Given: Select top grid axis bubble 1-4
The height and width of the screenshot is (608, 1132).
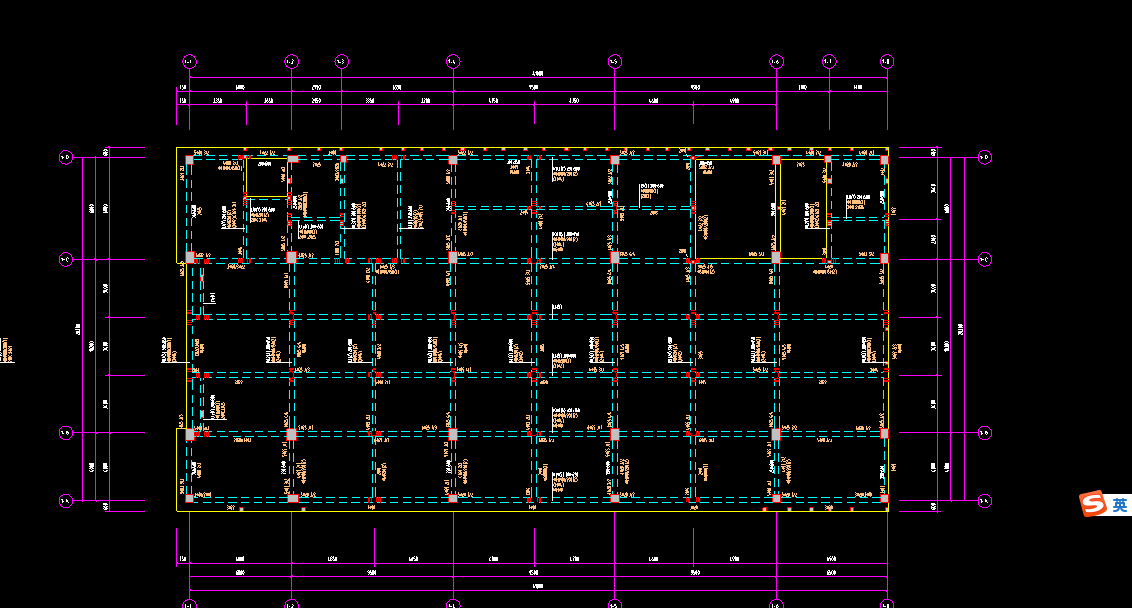Looking at the screenshot, I should (x=453, y=61).
